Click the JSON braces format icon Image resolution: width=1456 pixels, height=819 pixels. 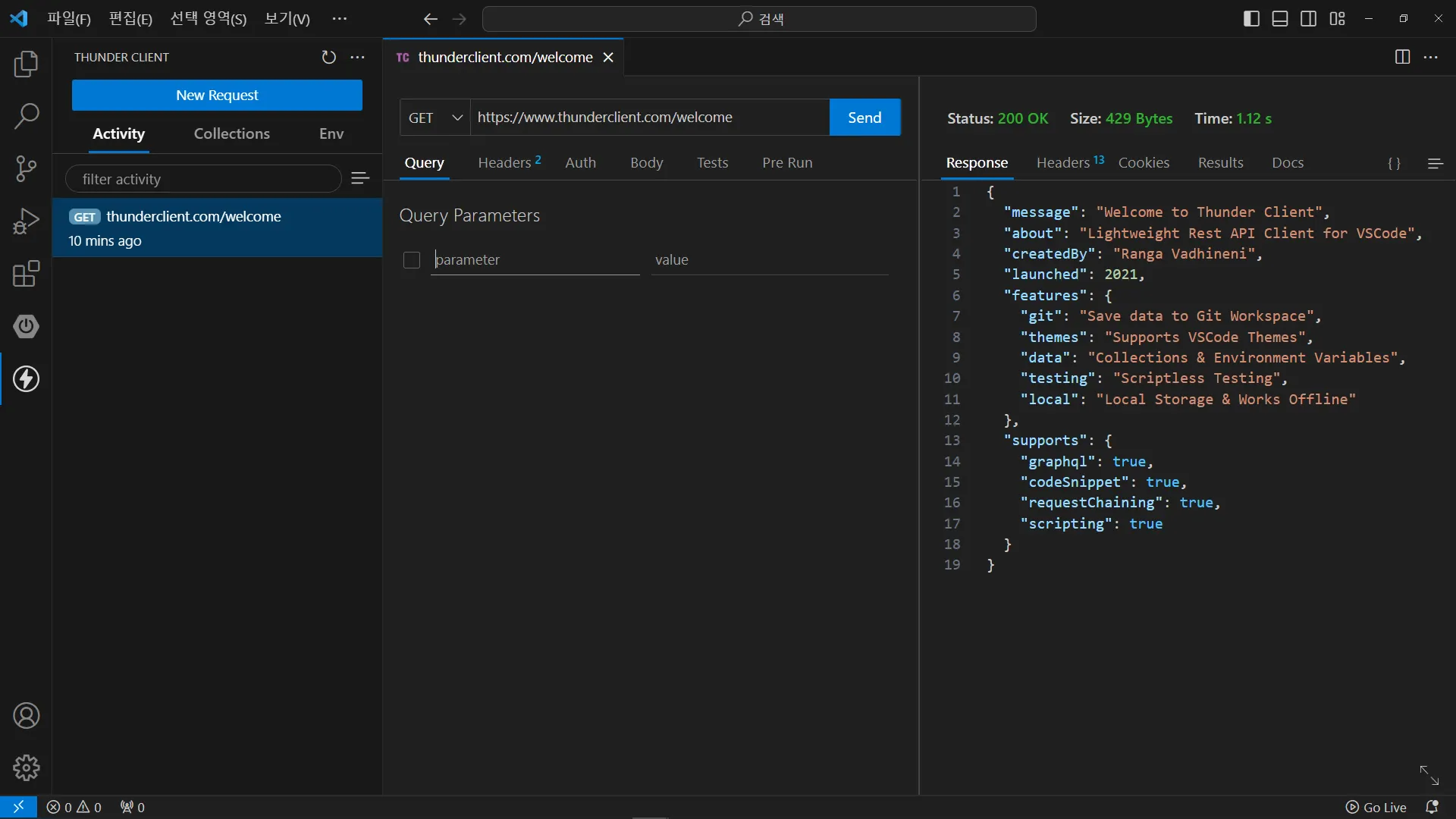pyautogui.click(x=1394, y=163)
